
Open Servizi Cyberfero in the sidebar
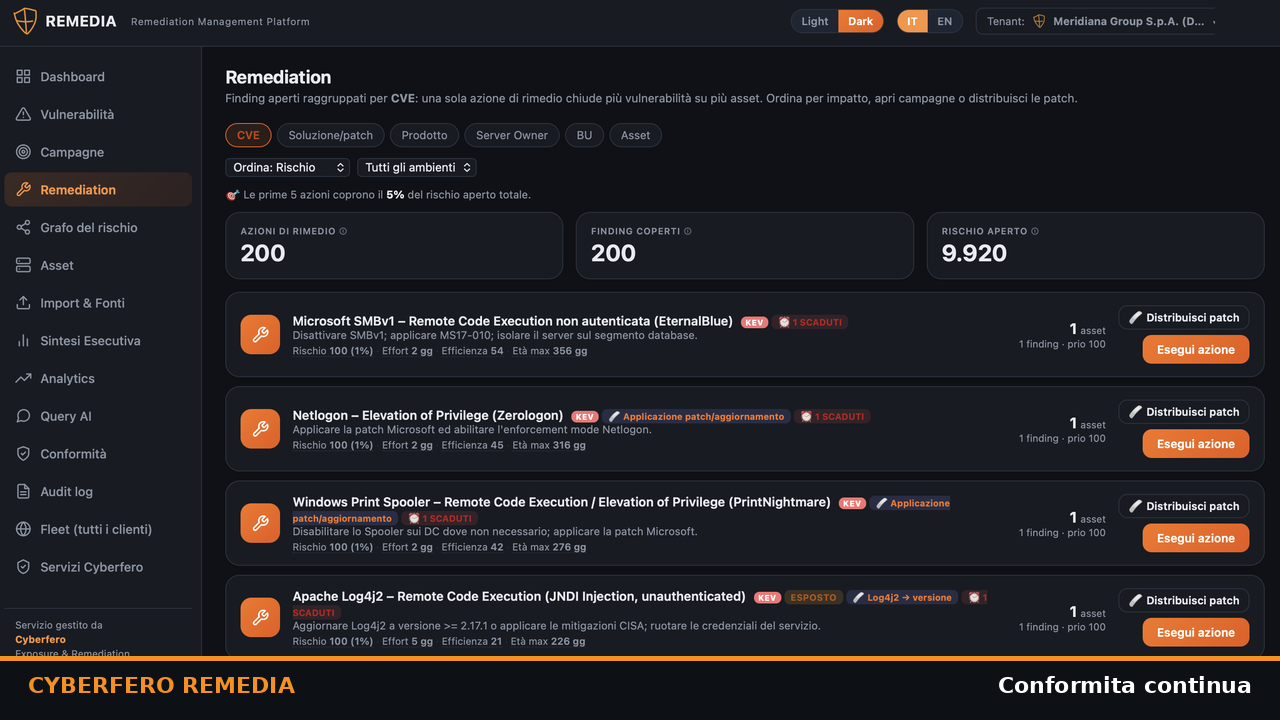point(98,567)
